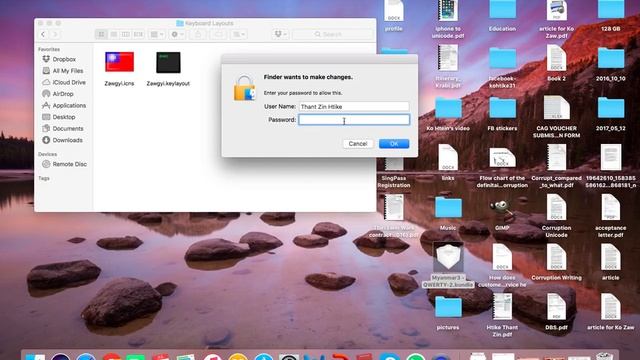
Task: Open the gear Action menu dropdown
Action: point(177,34)
